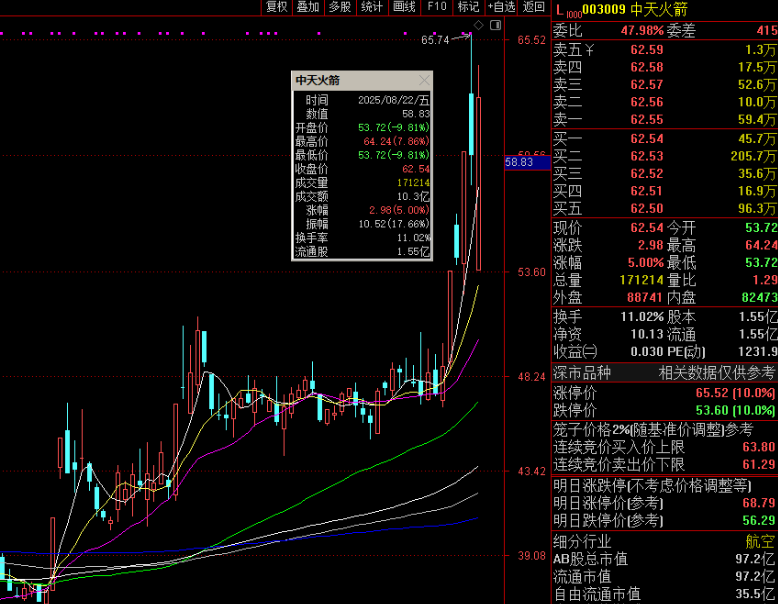Viewport: 778px width, 604px height.
Task: Select the 买五 price 62.50
Action: 647,208
